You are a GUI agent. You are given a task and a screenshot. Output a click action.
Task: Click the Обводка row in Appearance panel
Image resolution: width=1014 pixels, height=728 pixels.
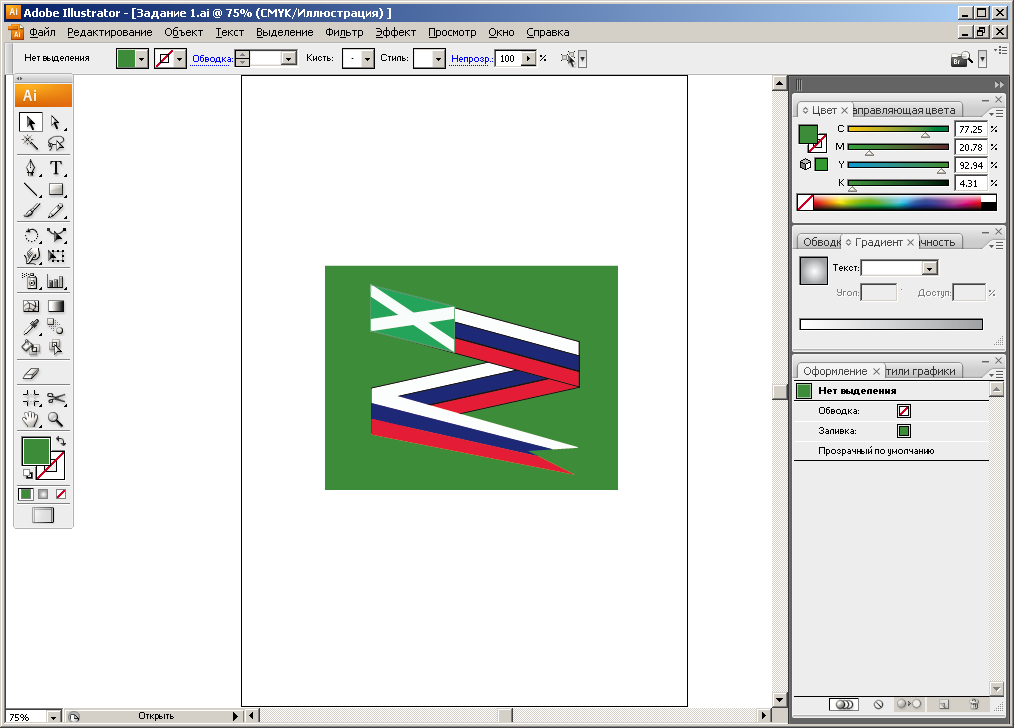891,411
